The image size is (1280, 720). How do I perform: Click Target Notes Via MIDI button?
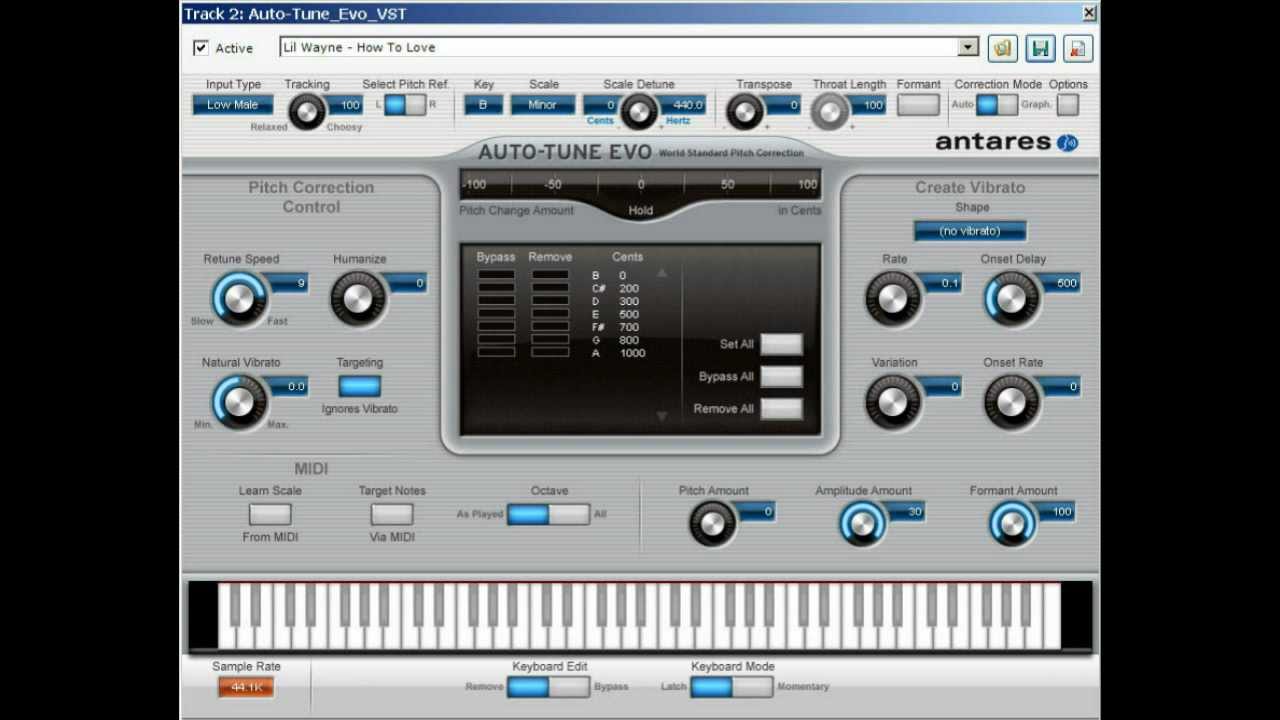(392, 514)
